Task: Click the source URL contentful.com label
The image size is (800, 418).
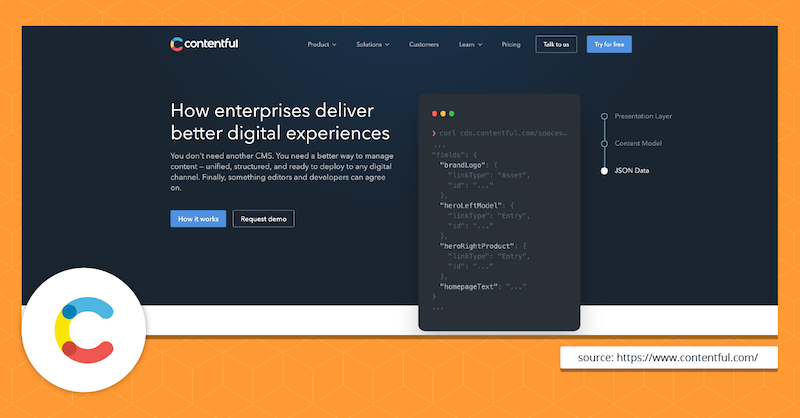Action: [x=669, y=357]
